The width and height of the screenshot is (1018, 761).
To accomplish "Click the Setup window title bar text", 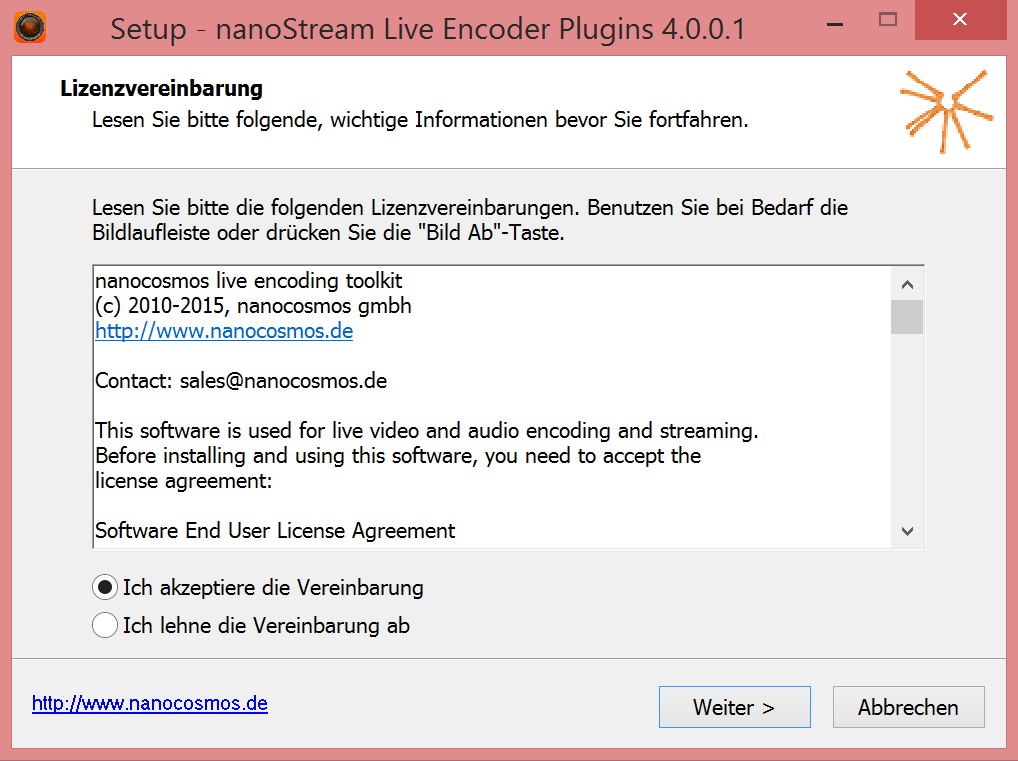I will [427, 28].
